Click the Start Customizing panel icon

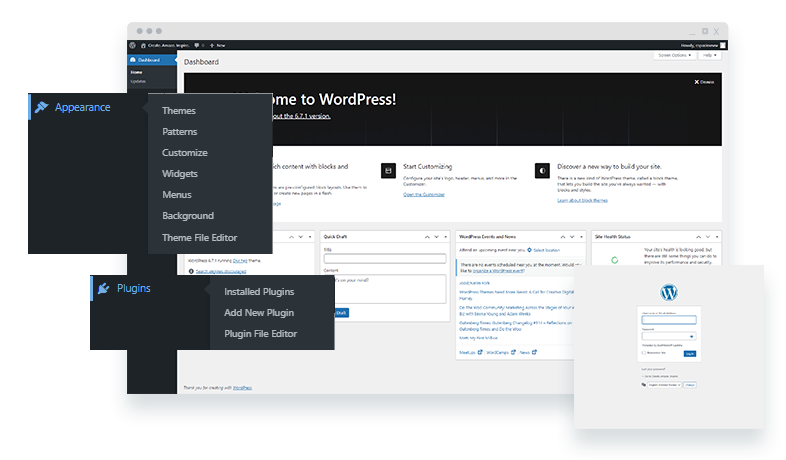coord(388,171)
